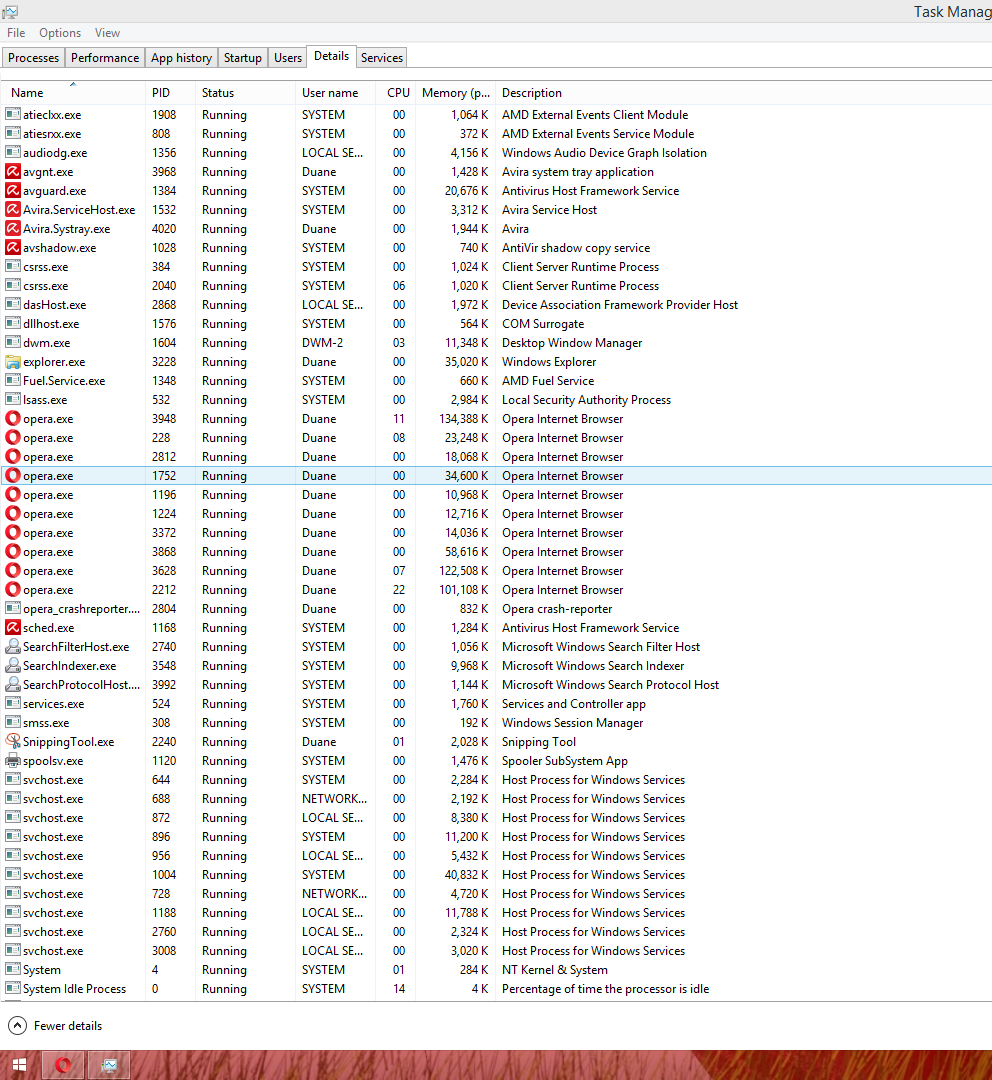
Task: Click the 134,388 K memory value
Action: [464, 419]
